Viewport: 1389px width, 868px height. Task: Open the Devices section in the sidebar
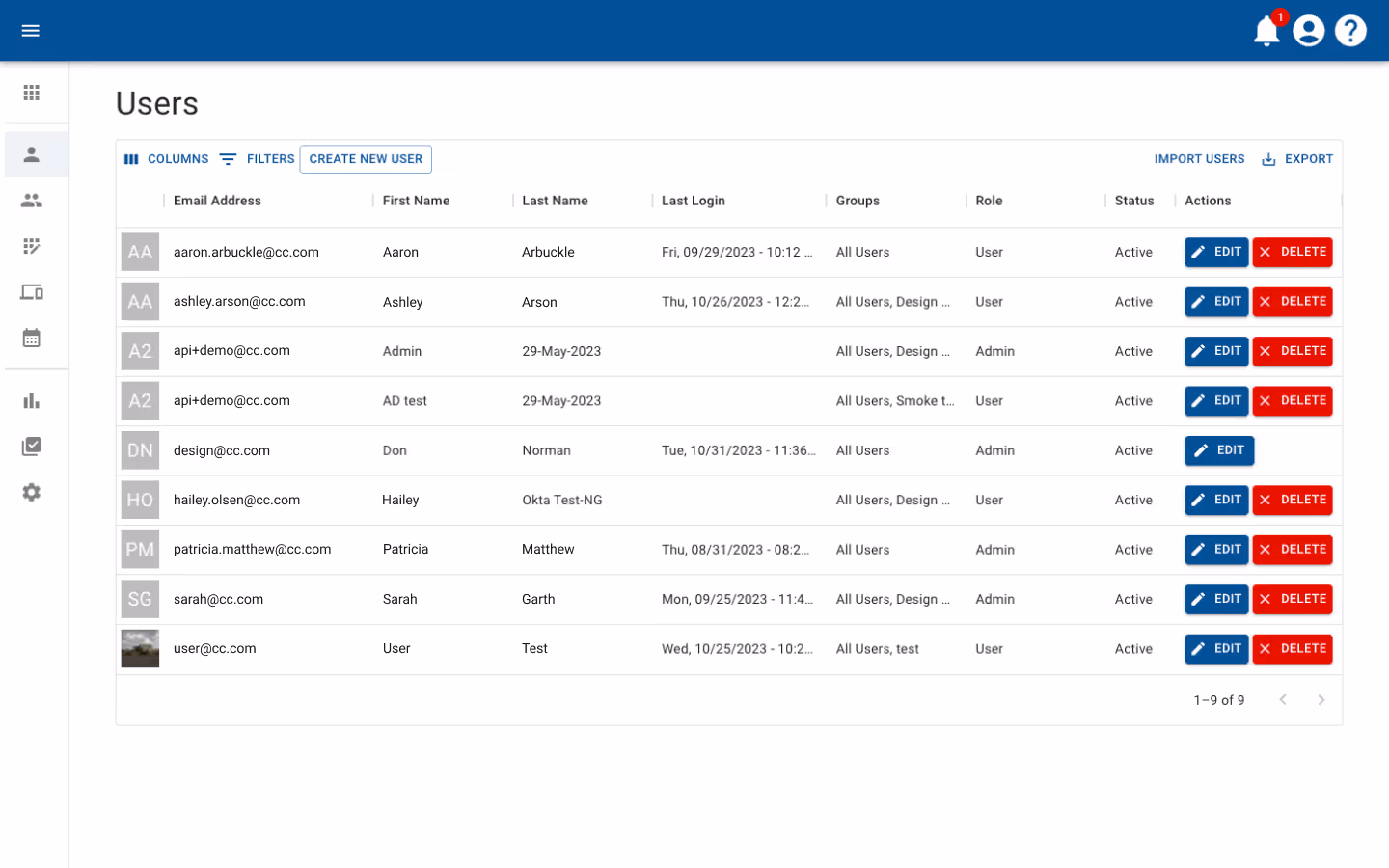31,291
